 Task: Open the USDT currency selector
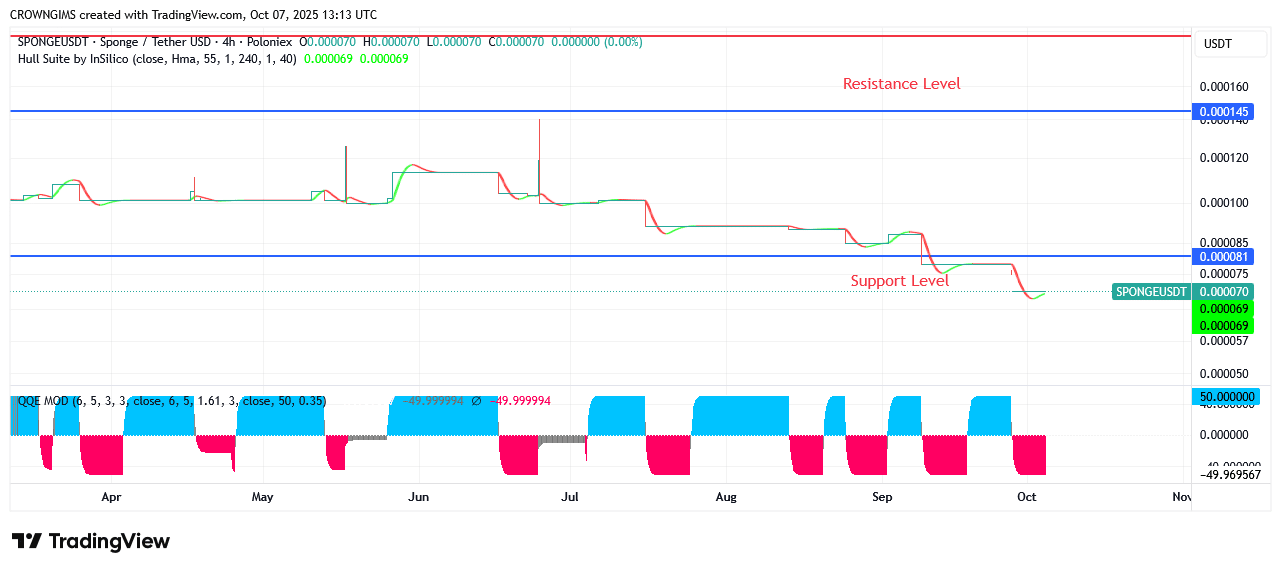1217,44
